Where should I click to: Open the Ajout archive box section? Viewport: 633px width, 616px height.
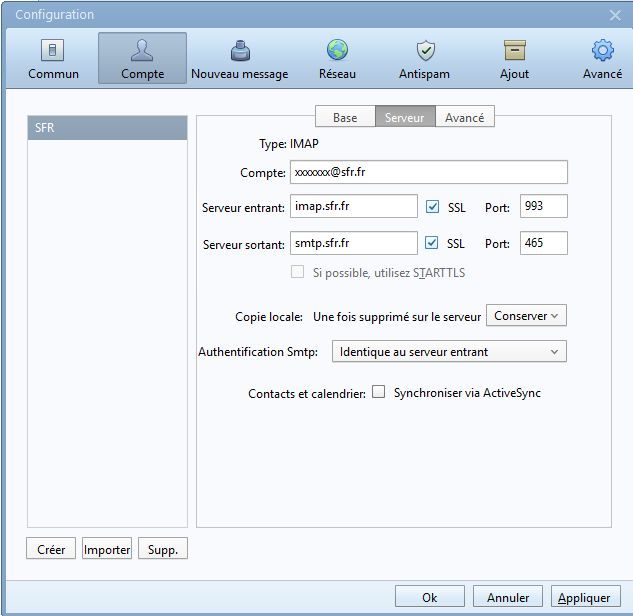(x=514, y=59)
